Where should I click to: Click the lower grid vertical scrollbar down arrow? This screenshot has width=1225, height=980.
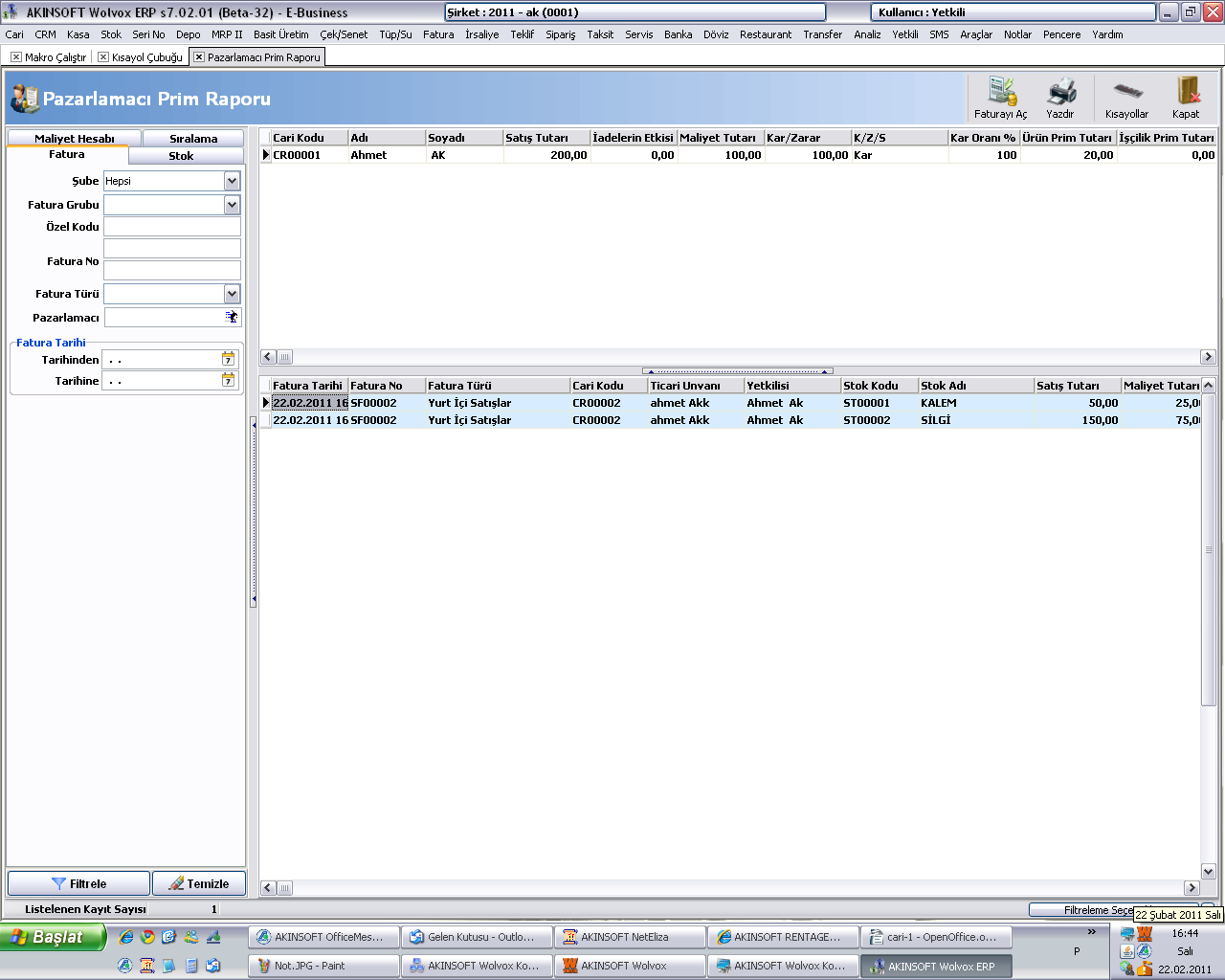click(1208, 872)
